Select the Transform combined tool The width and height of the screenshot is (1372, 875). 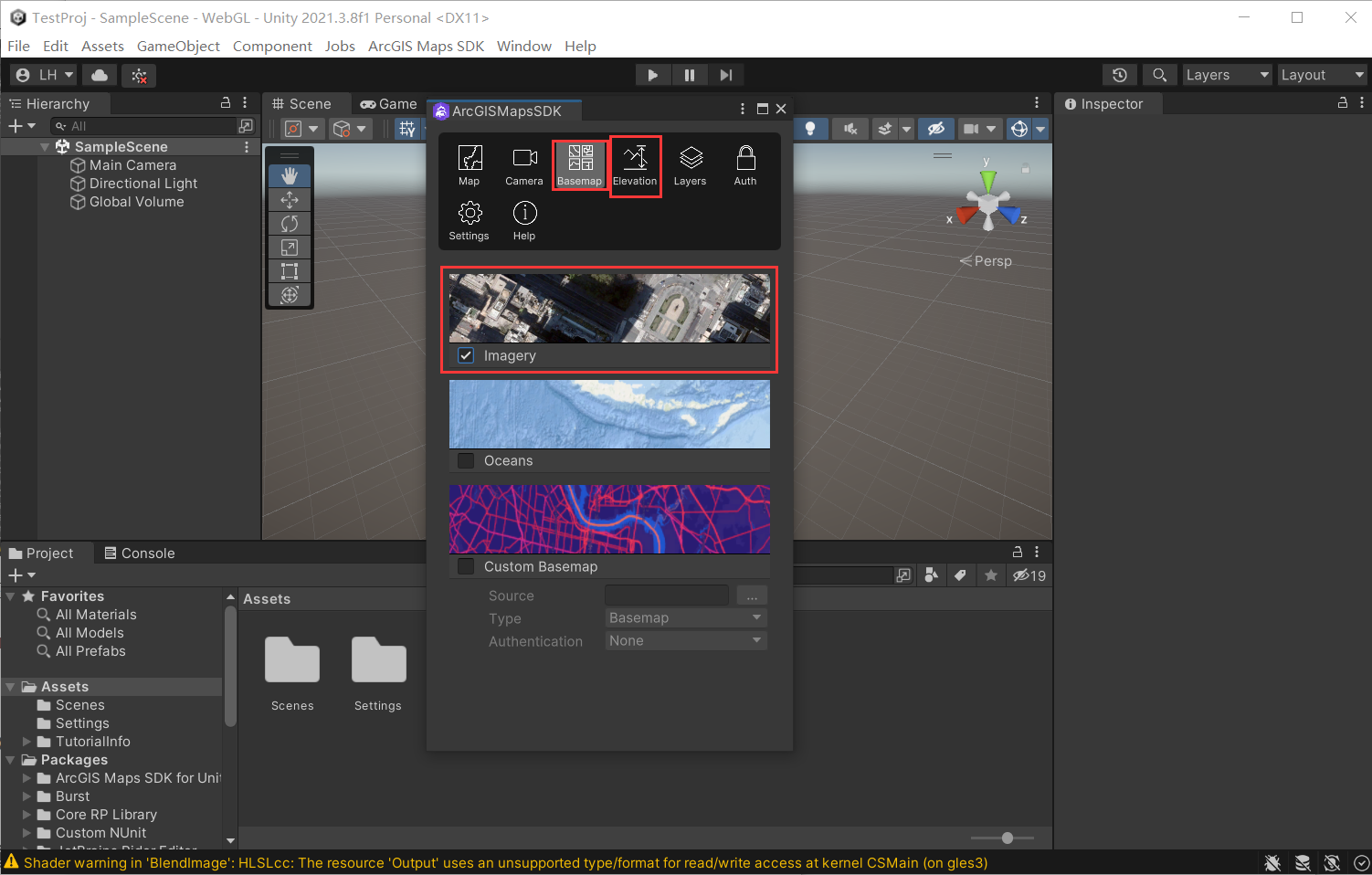coord(290,295)
